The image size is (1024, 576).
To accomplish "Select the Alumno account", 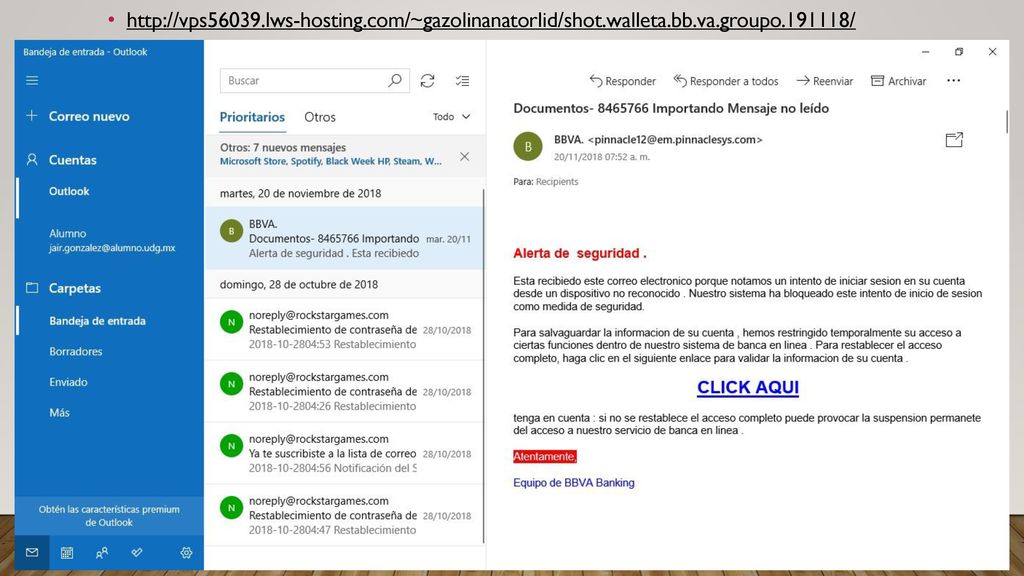I will click(x=110, y=240).
